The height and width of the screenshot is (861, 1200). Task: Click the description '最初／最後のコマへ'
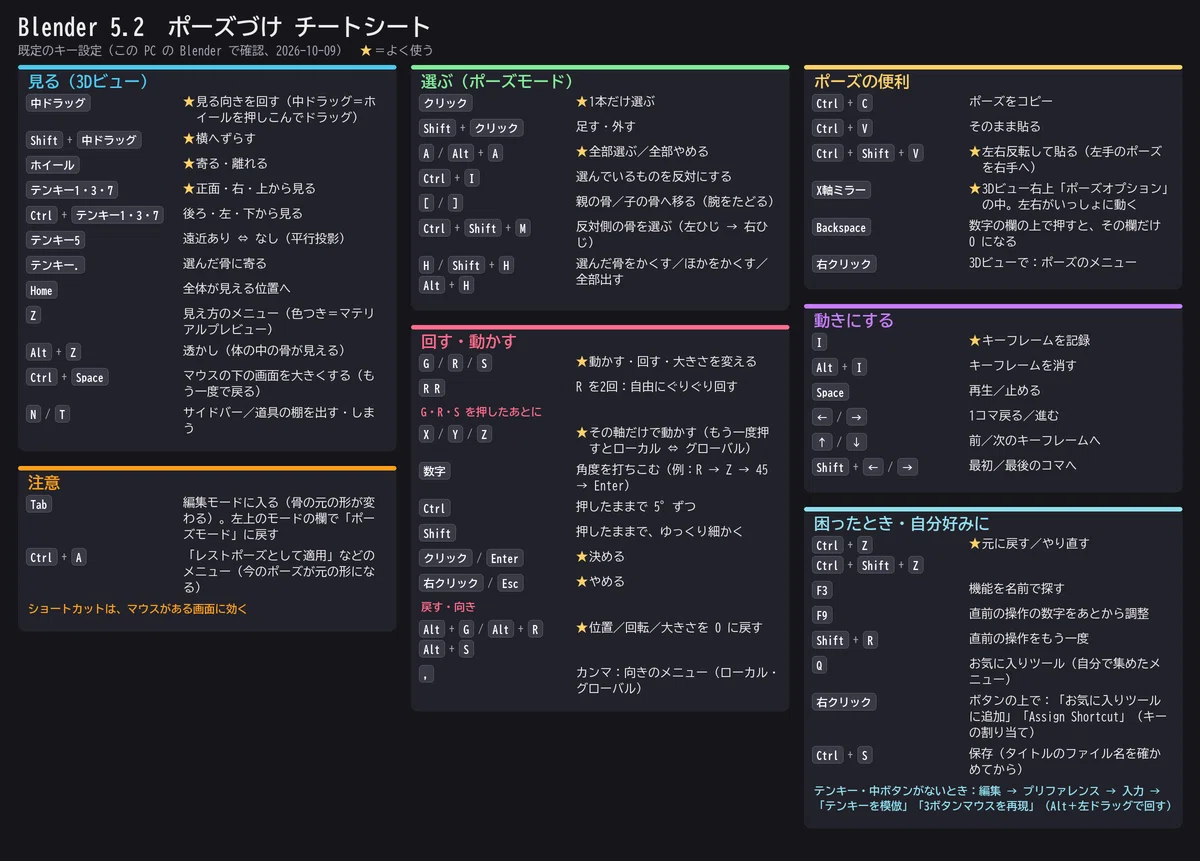pos(1022,466)
